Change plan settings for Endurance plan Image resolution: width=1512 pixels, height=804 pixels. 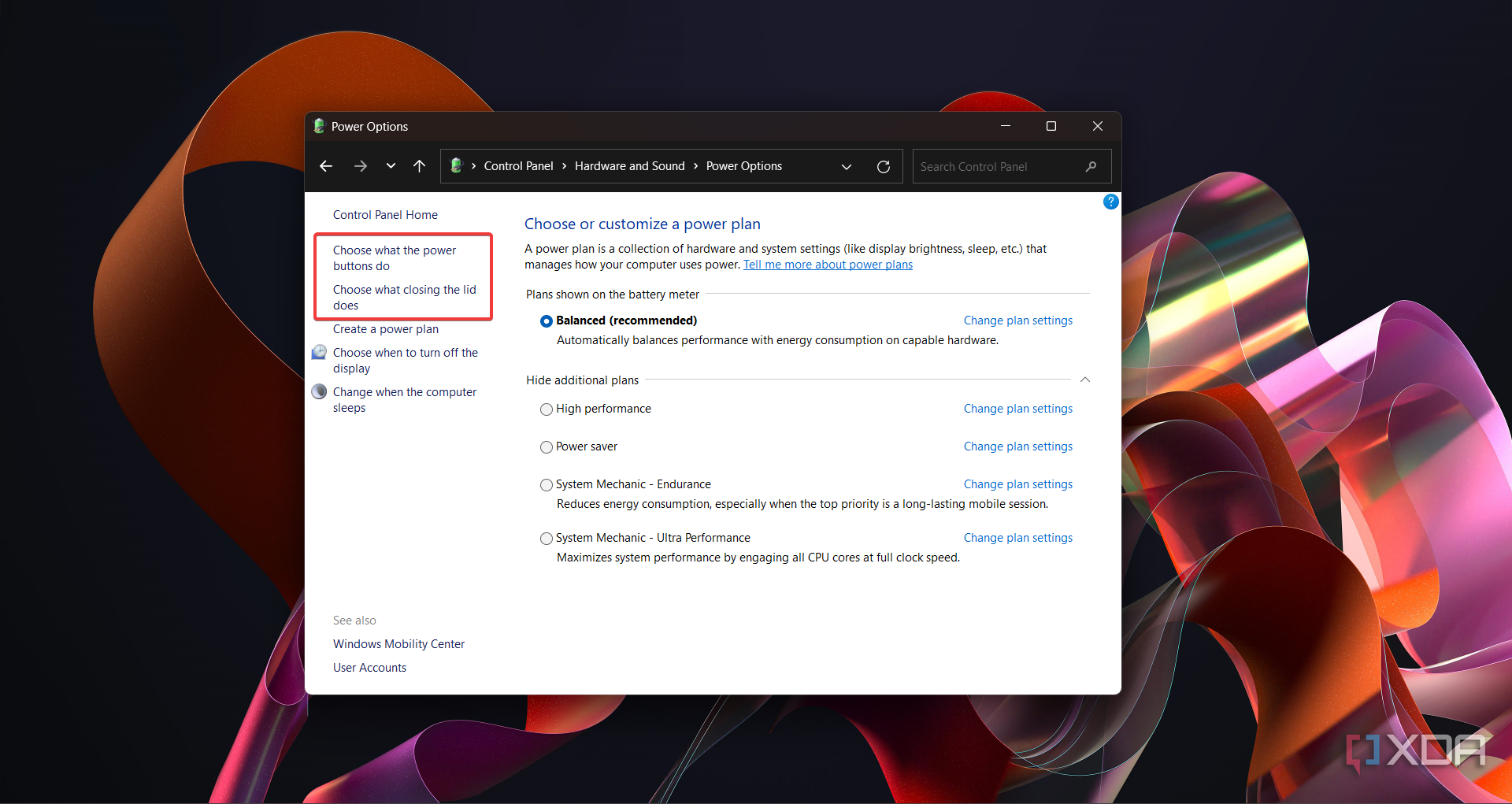1017,484
